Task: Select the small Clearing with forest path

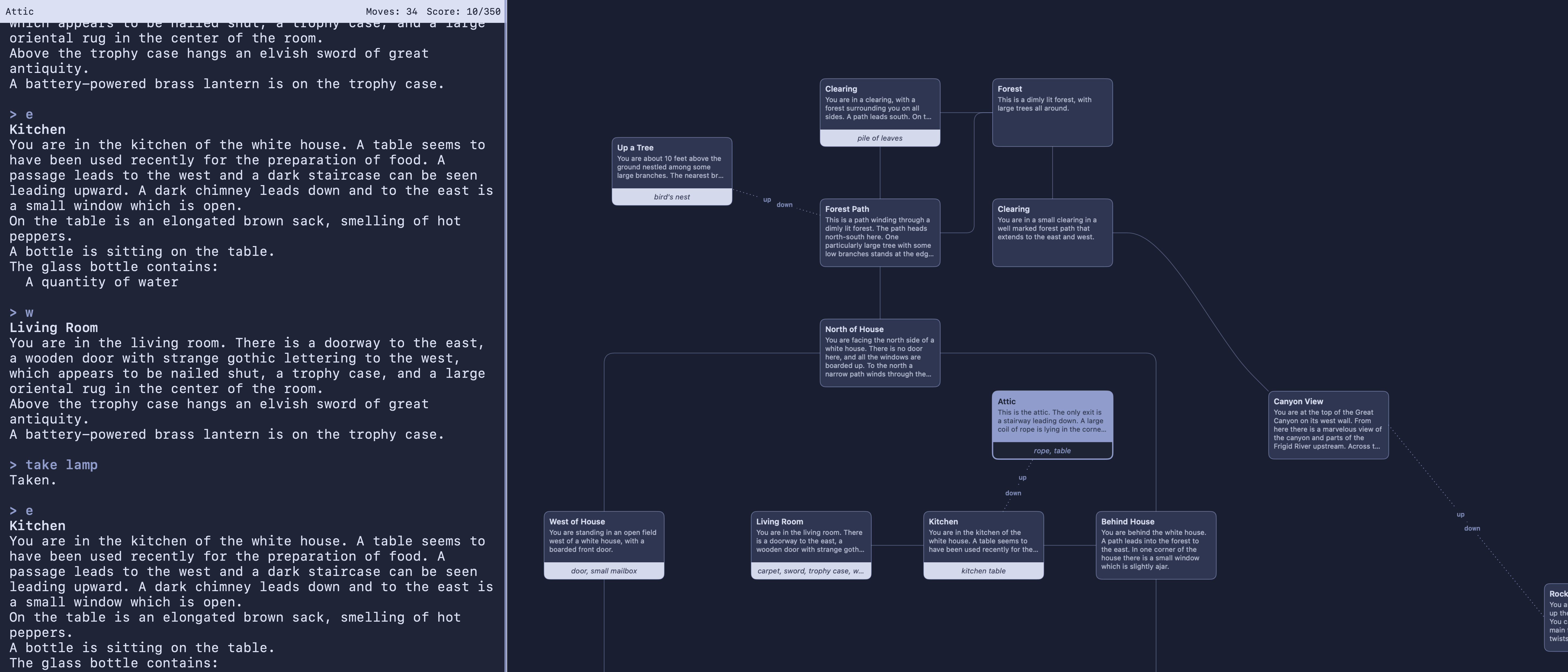Action: 1052,232
